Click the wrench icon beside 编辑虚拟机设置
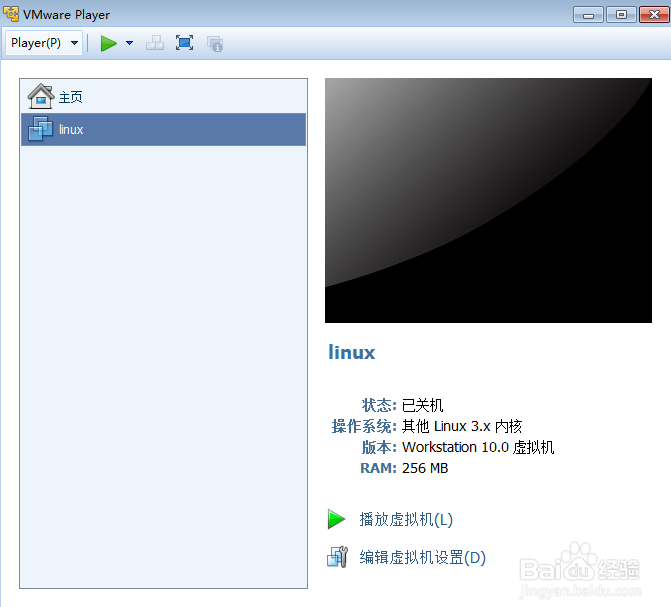671x607 pixels. pyautogui.click(x=338, y=557)
